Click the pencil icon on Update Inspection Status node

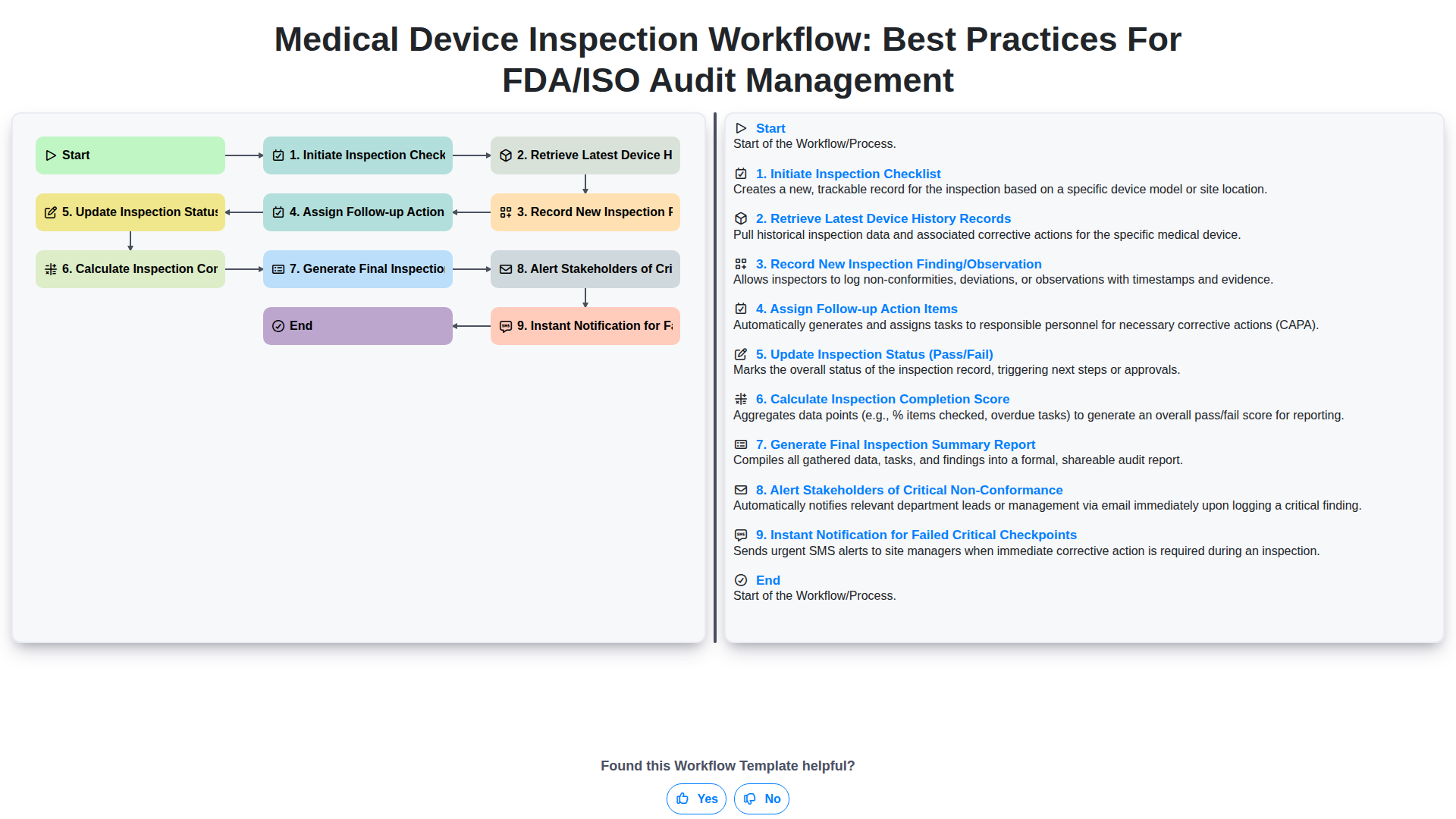51,212
